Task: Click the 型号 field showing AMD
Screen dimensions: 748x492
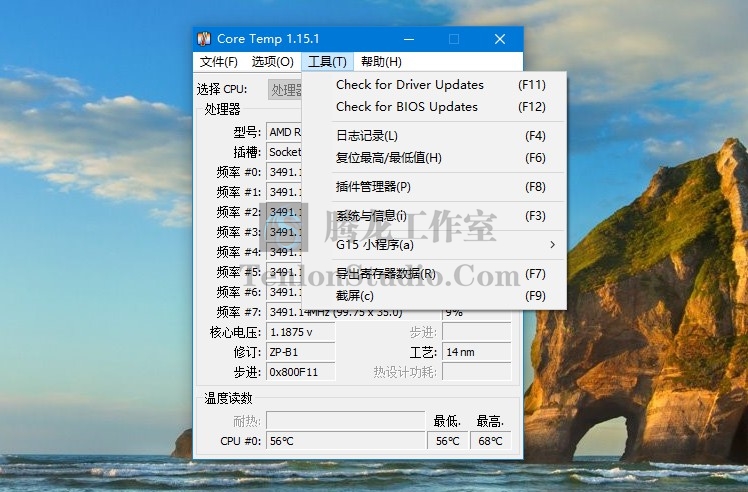Action: [x=284, y=132]
